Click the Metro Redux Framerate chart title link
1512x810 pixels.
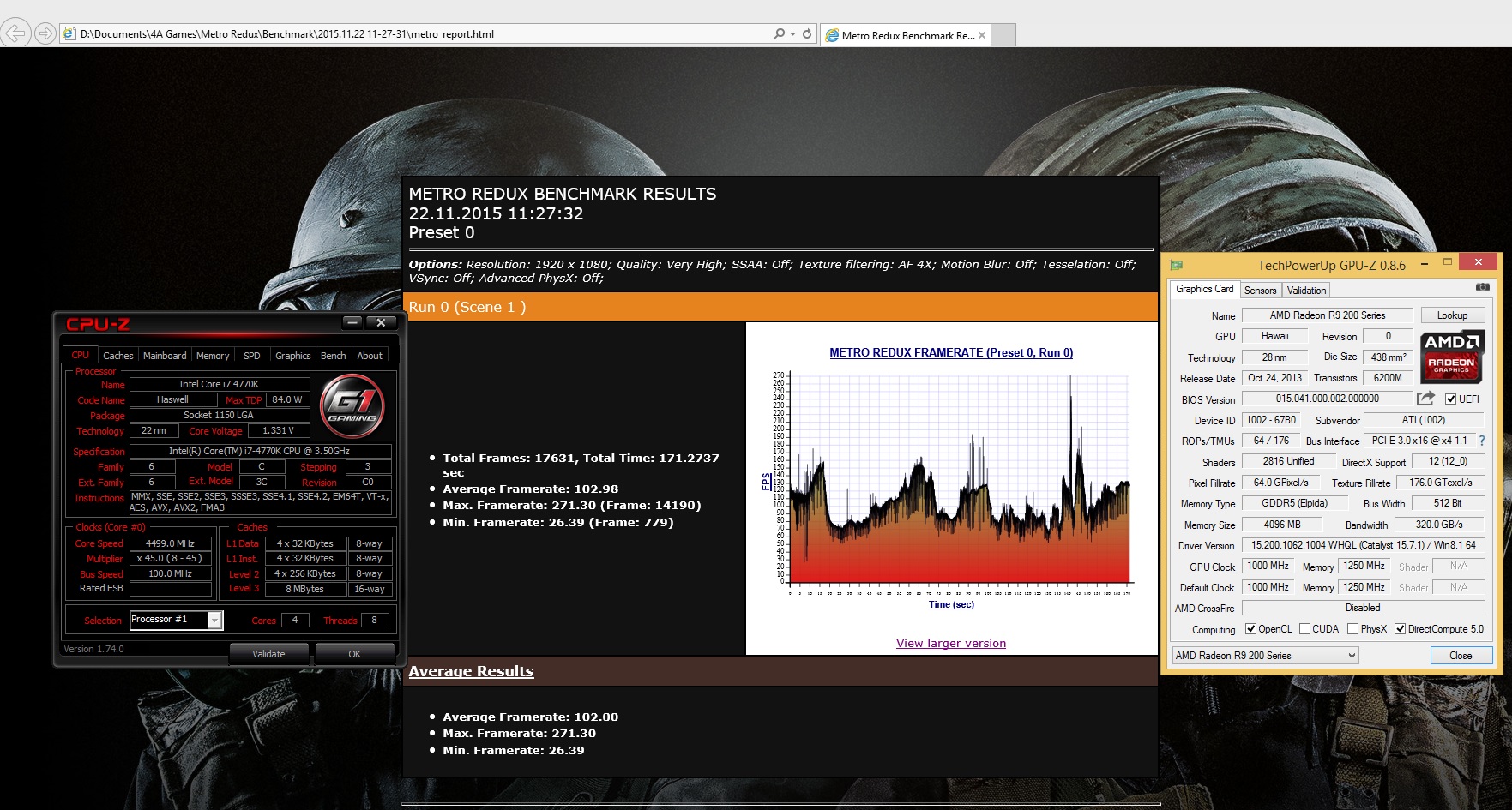coord(951,352)
